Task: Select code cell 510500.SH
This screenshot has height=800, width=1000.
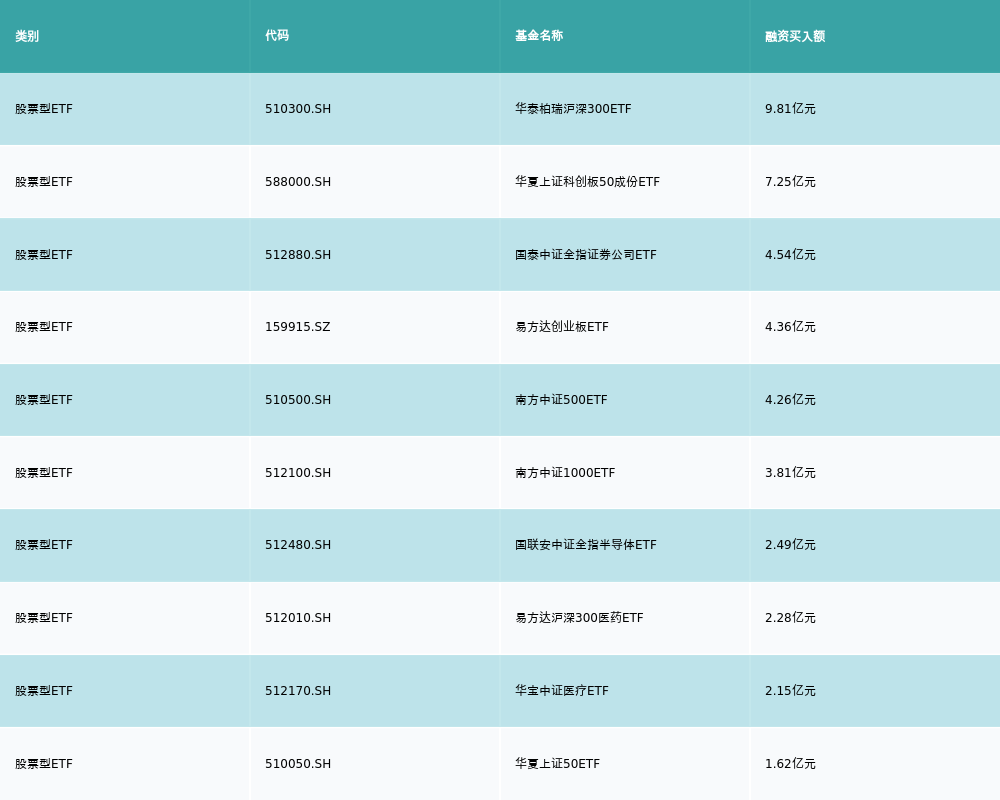Action: point(298,400)
